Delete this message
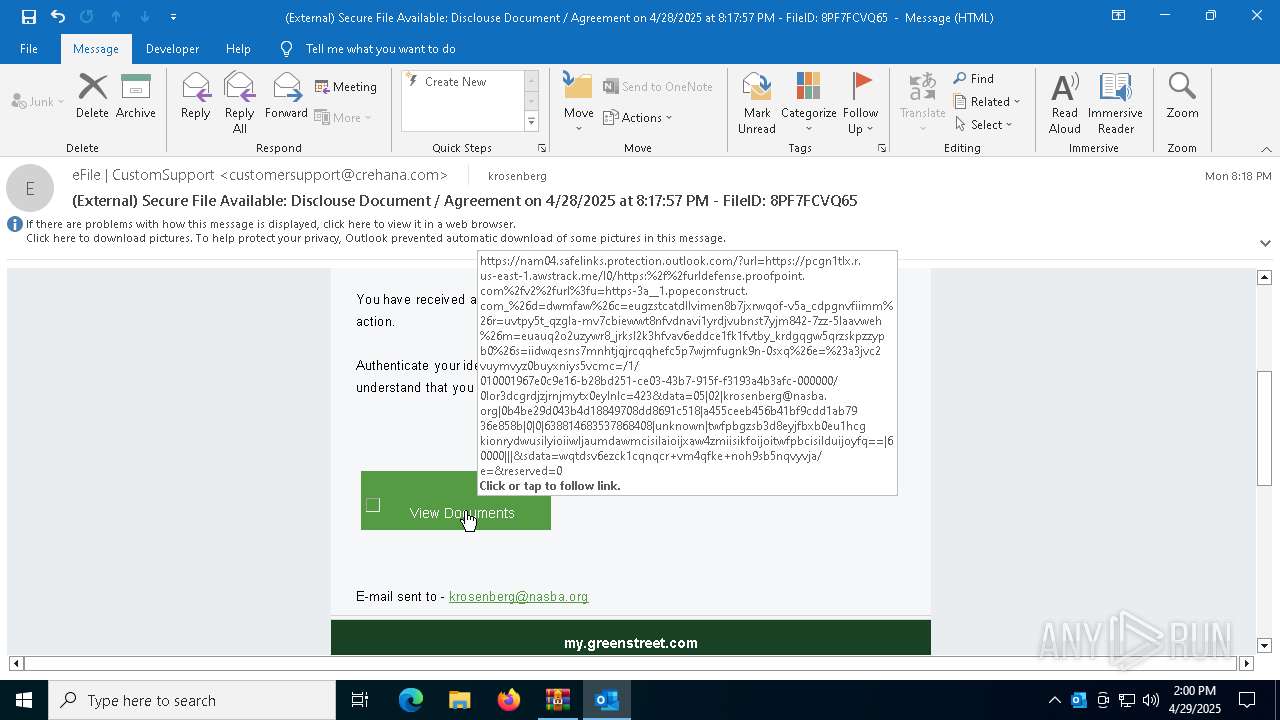This screenshot has height=720, width=1280. click(x=92, y=96)
